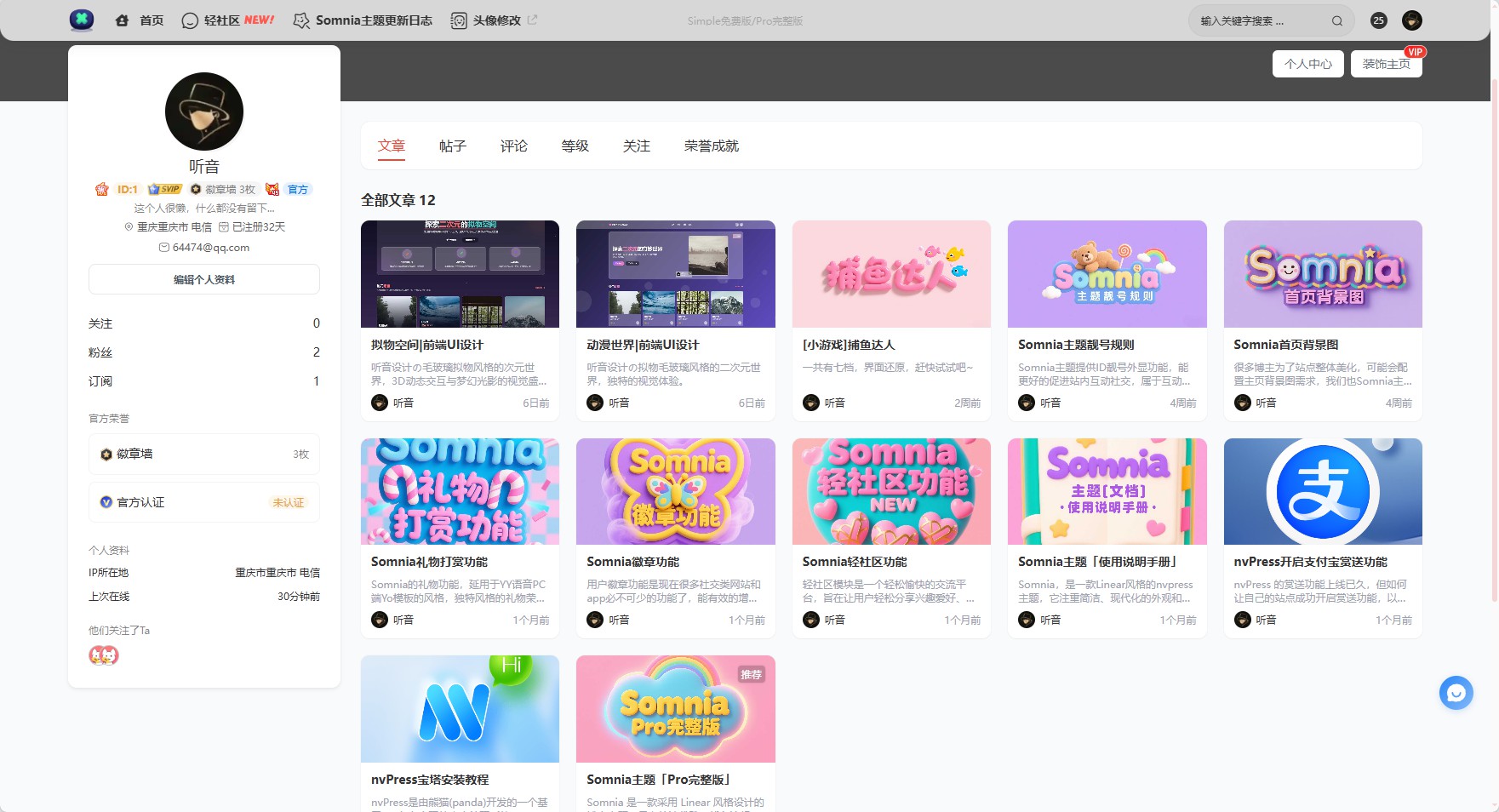Open the 拟物空间|前端UI设计 article thumbnail

point(460,274)
